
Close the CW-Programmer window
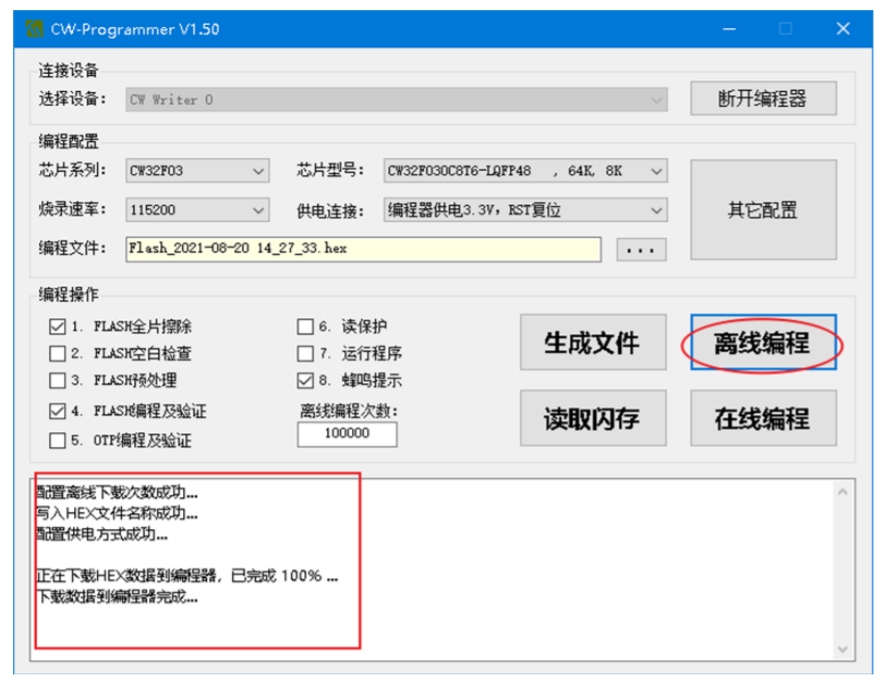[x=843, y=28]
